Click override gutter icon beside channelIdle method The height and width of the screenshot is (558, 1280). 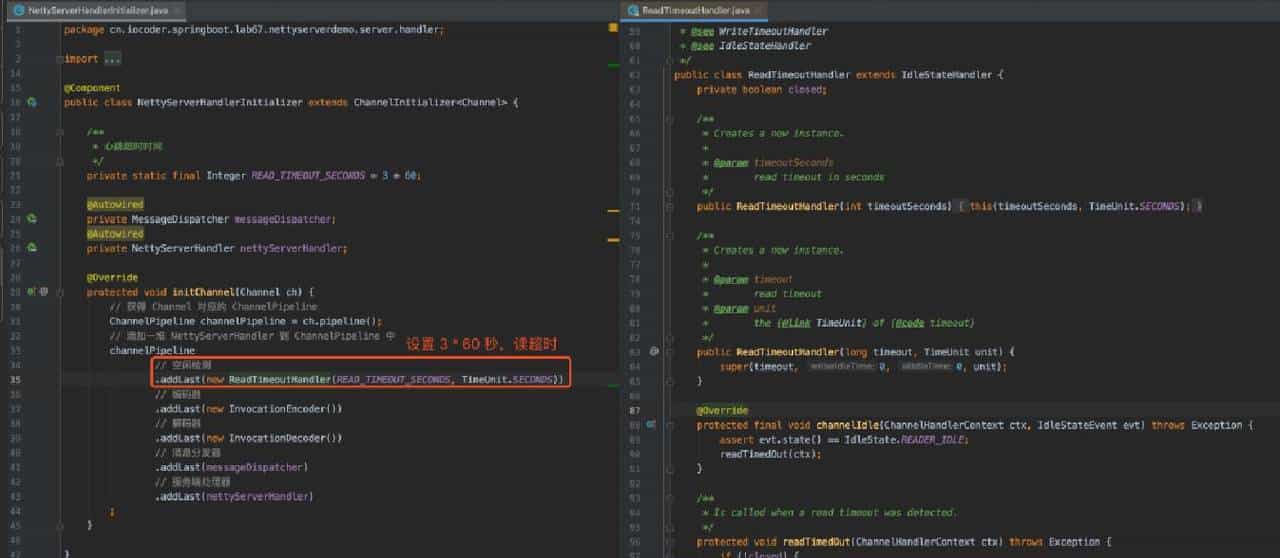tap(651, 425)
